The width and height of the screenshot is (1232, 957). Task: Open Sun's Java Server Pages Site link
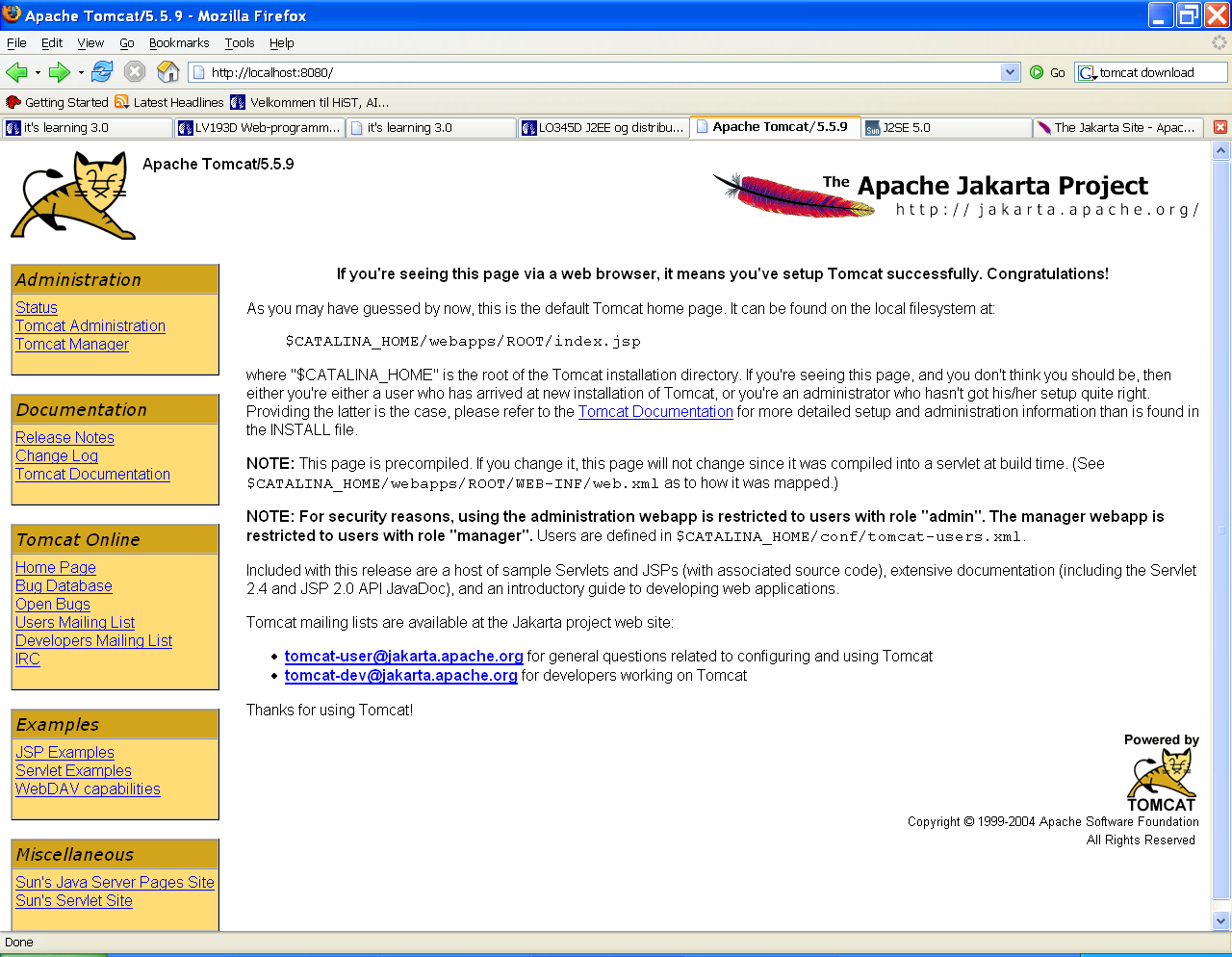115,882
